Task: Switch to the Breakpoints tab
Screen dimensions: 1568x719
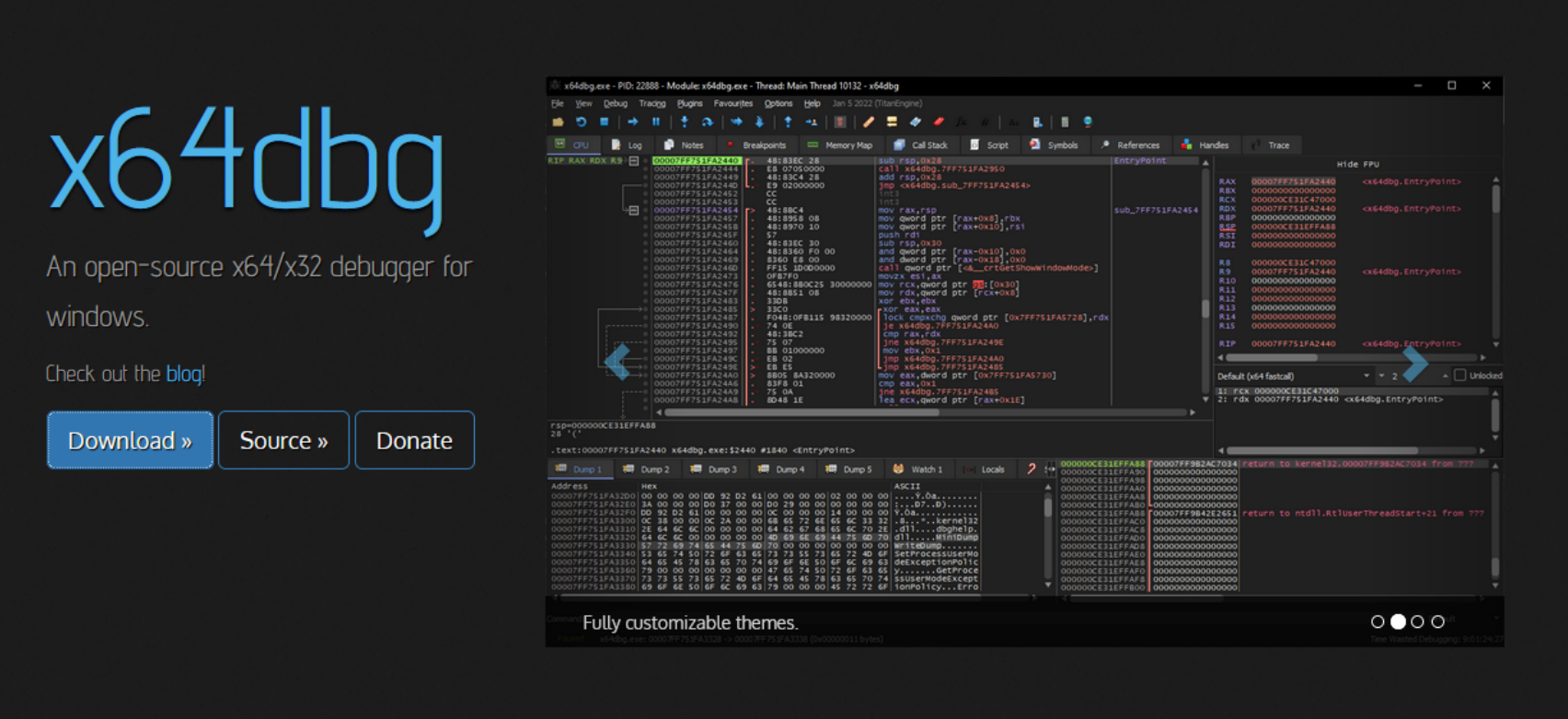Action: tap(757, 145)
